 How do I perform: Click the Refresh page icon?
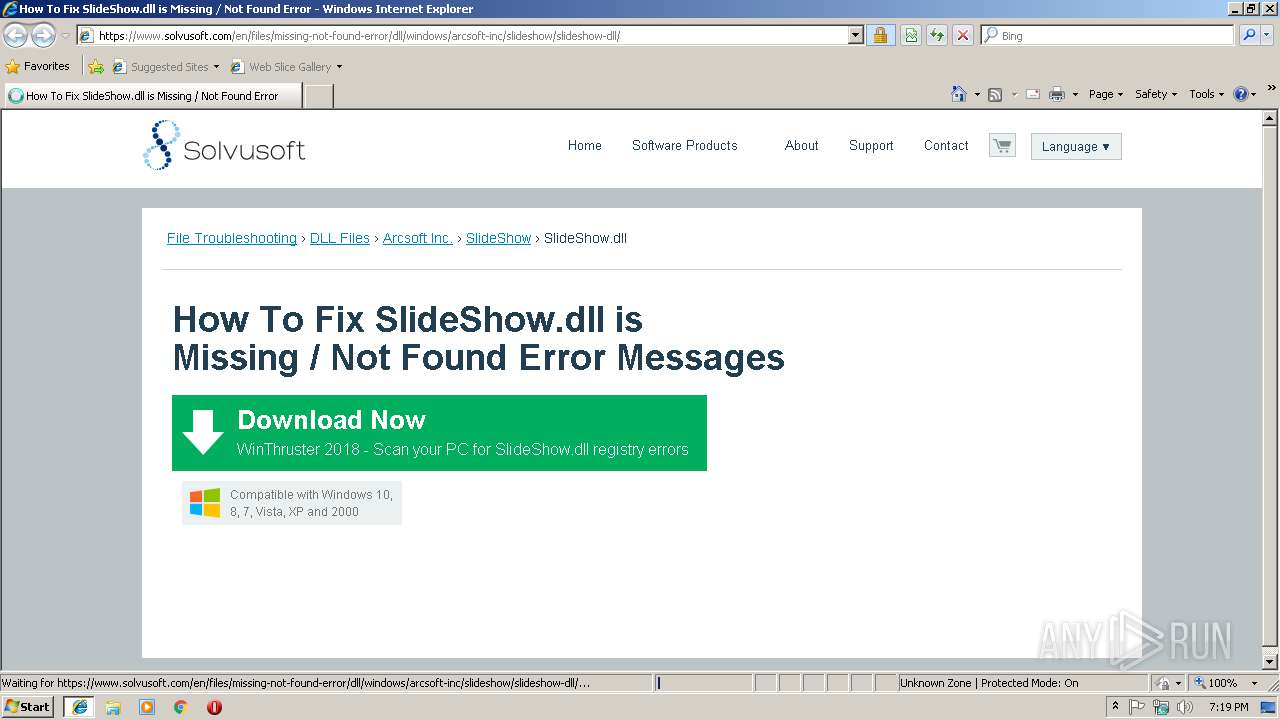[937, 35]
